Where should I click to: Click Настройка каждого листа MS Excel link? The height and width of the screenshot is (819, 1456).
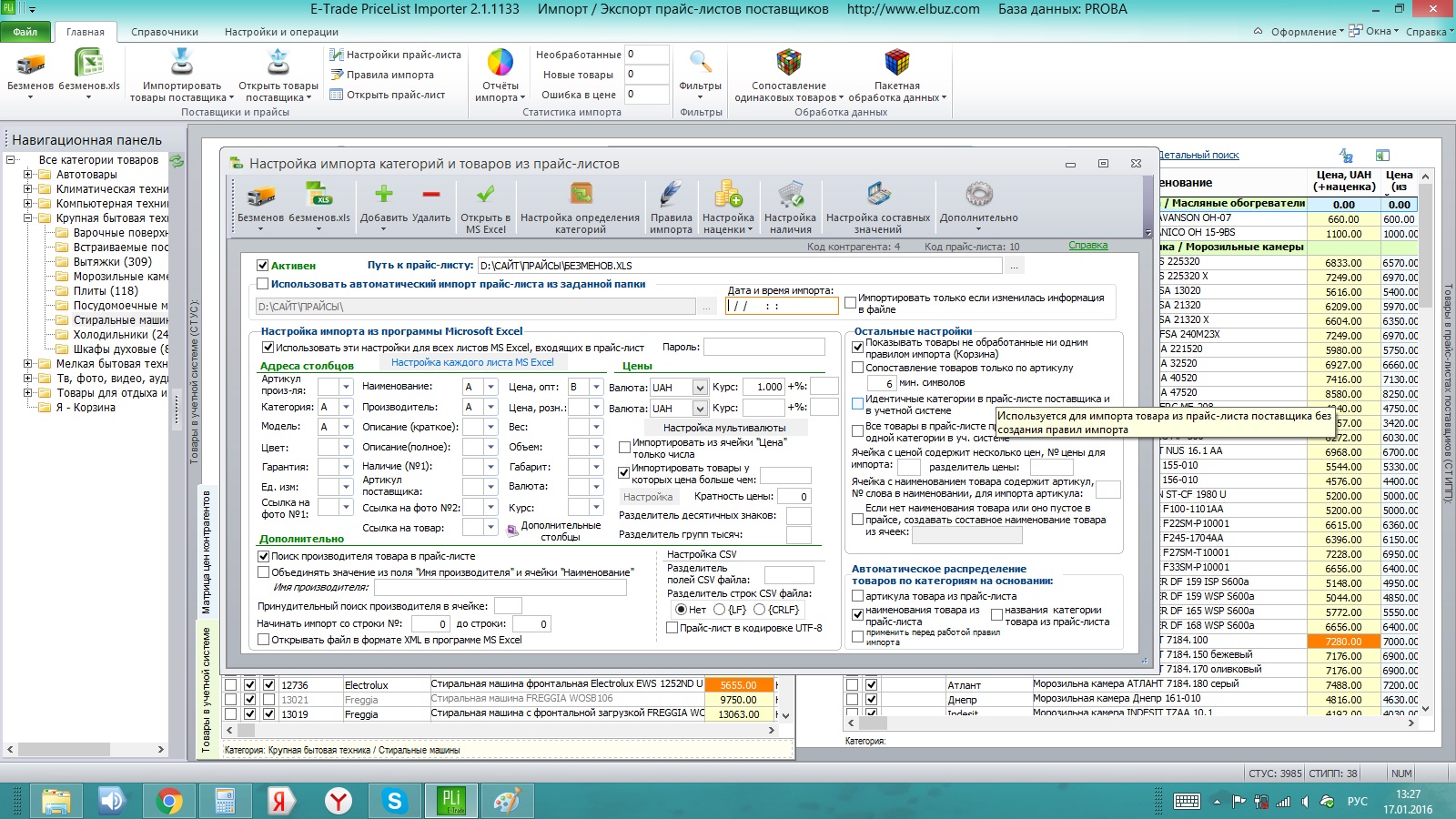click(x=472, y=362)
